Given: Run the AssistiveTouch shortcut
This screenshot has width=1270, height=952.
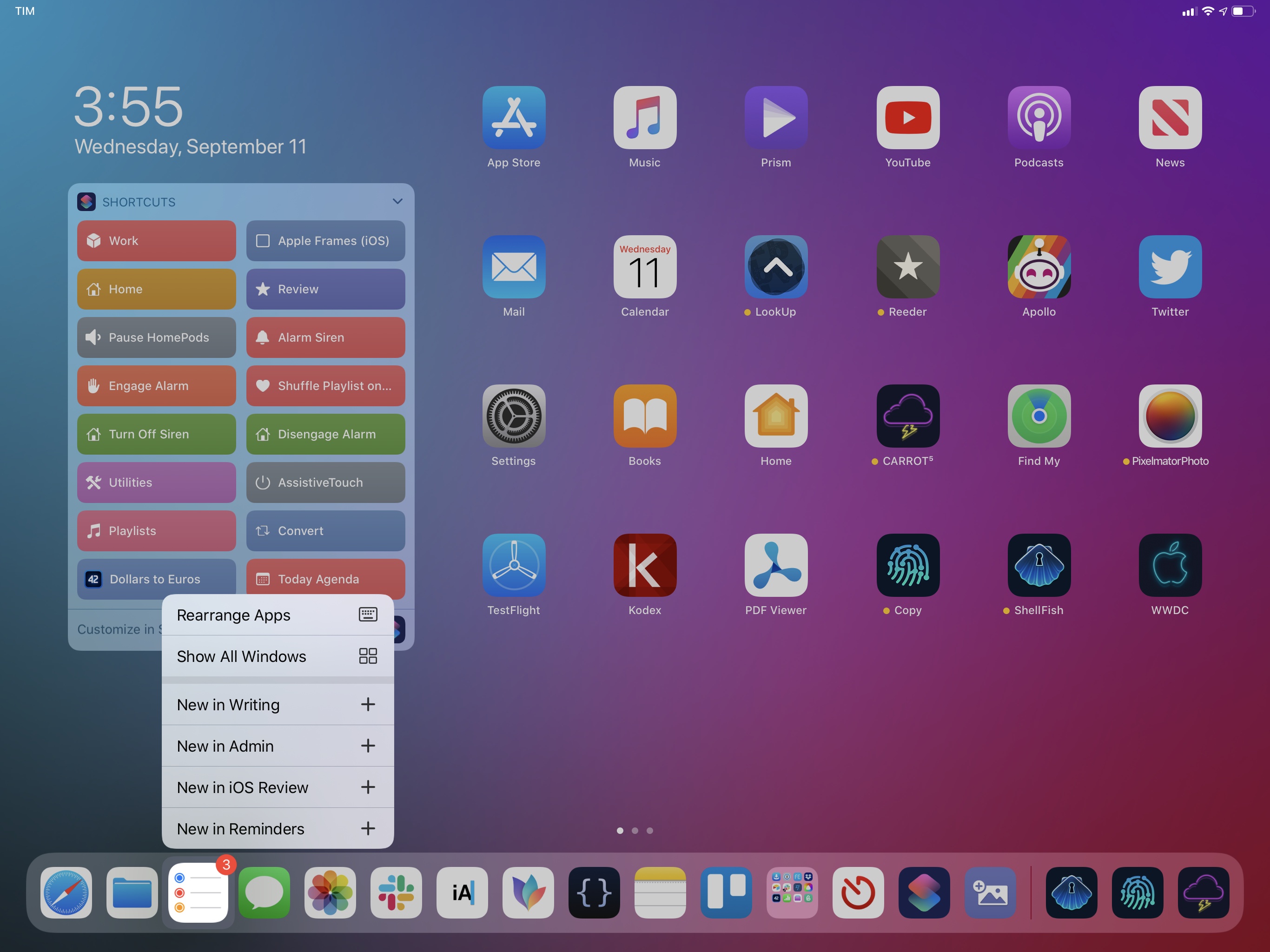Looking at the screenshot, I should pyautogui.click(x=325, y=483).
